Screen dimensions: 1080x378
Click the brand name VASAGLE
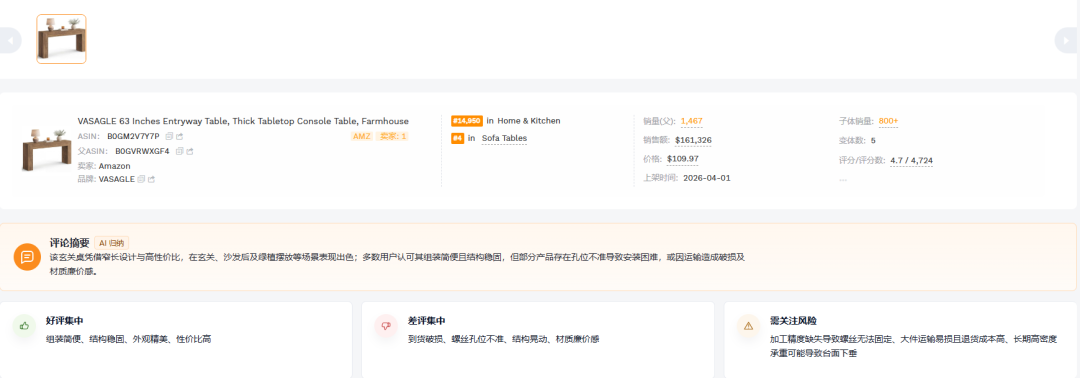click(116, 179)
